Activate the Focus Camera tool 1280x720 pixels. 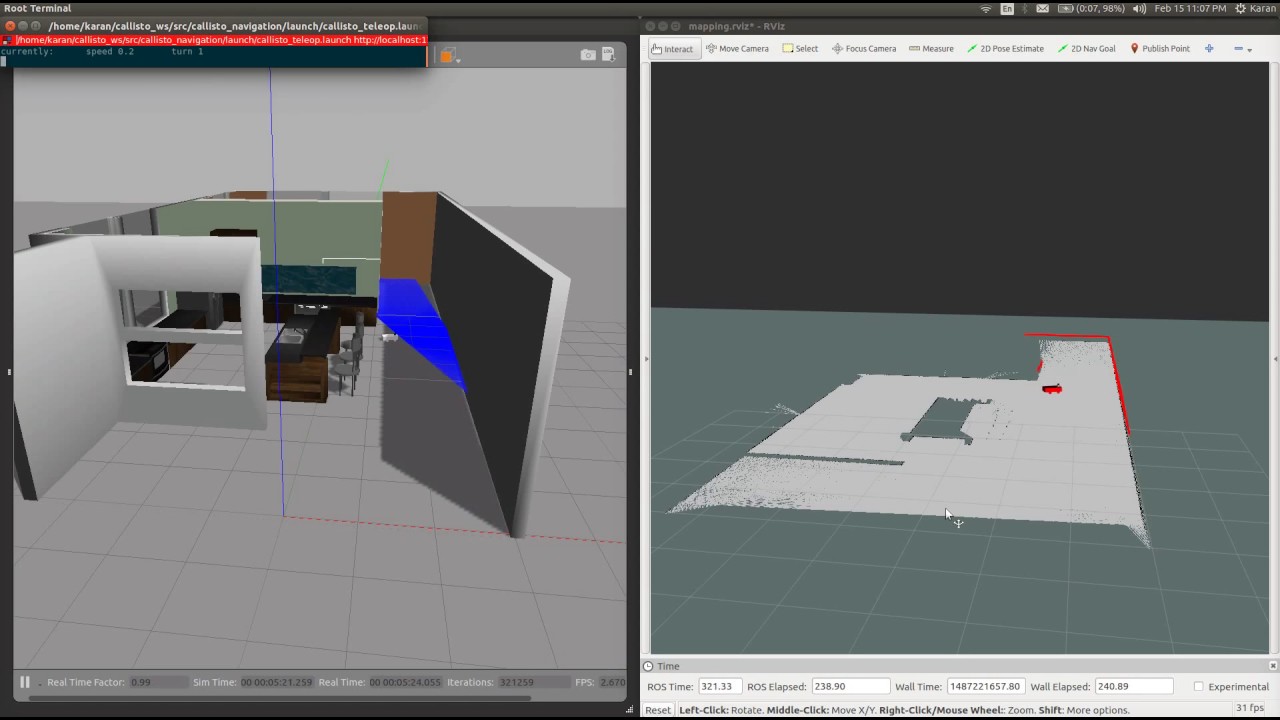[x=864, y=48]
